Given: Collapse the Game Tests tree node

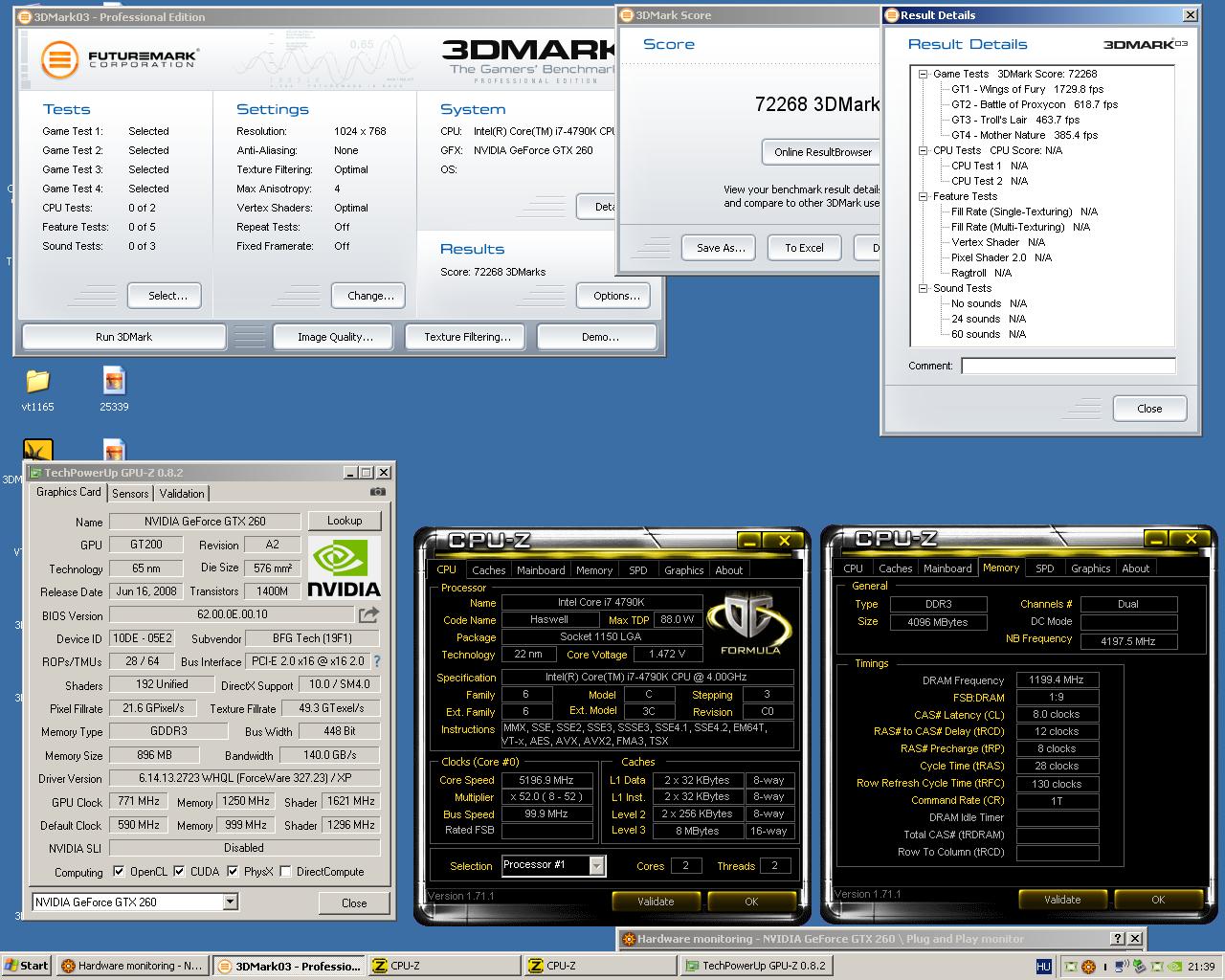Looking at the screenshot, I should coord(924,74).
